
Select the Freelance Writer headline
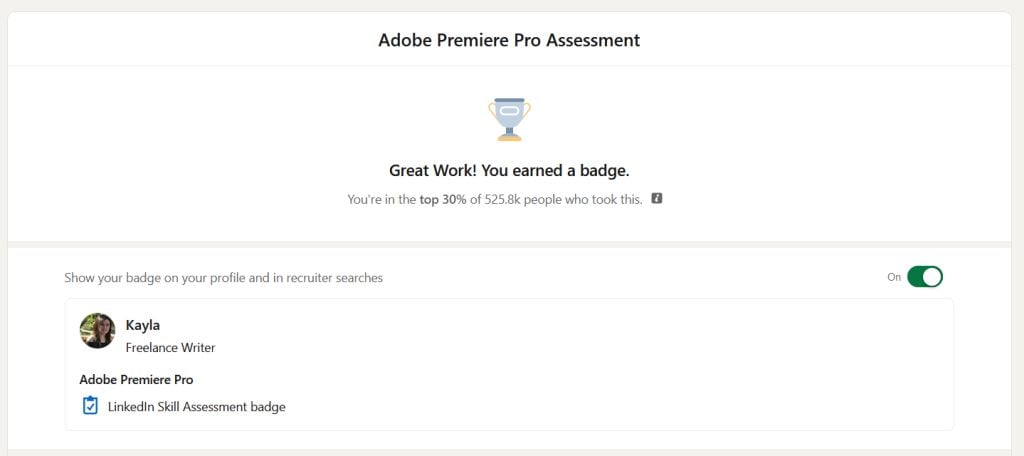(170, 348)
